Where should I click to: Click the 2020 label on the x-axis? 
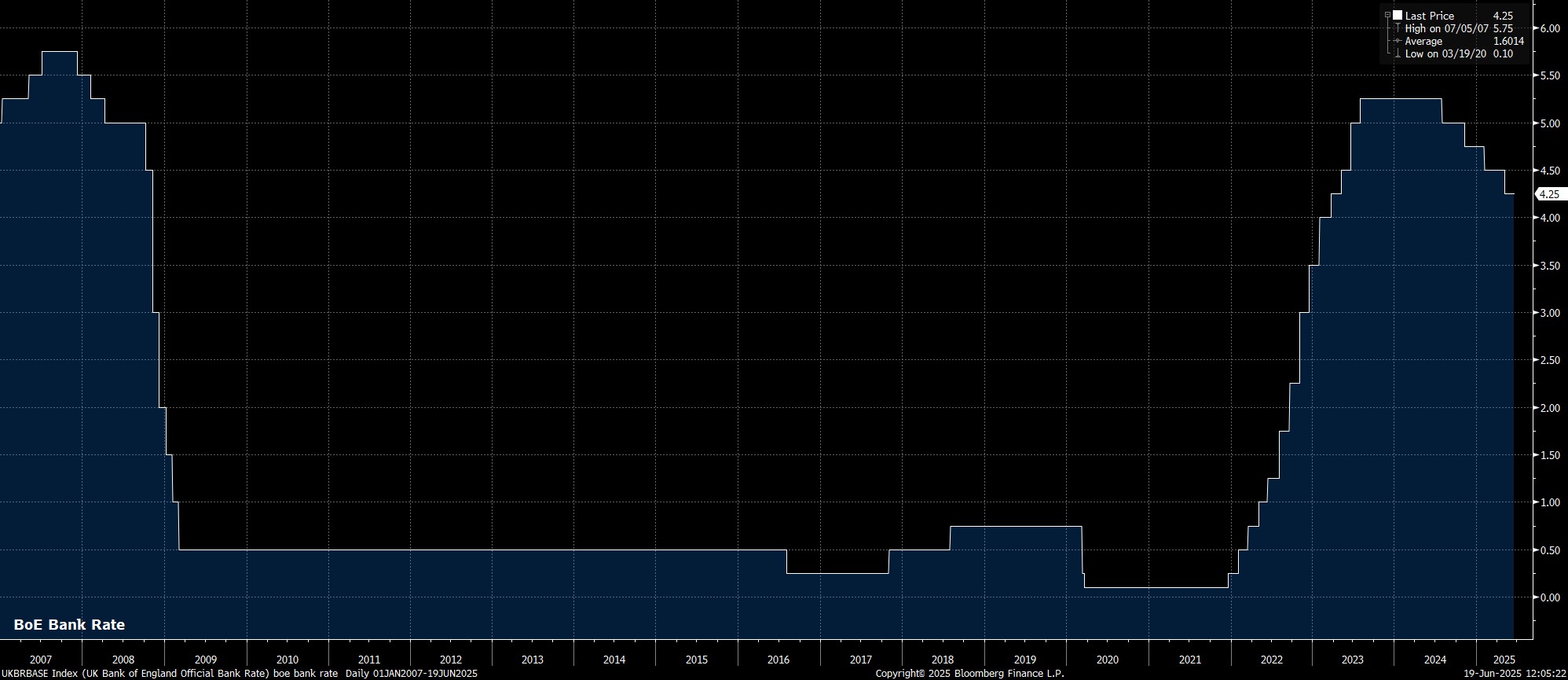pos(1107,660)
